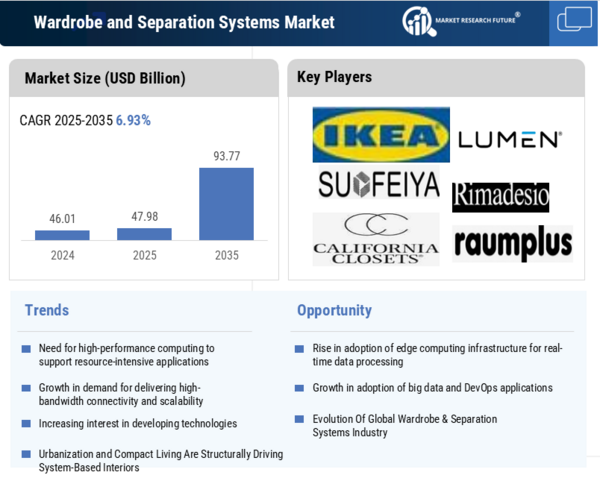Viewport: 600px width, 481px height.
Task: Select the Urbanization and Compact Living trend
Action: click(x=160, y=460)
